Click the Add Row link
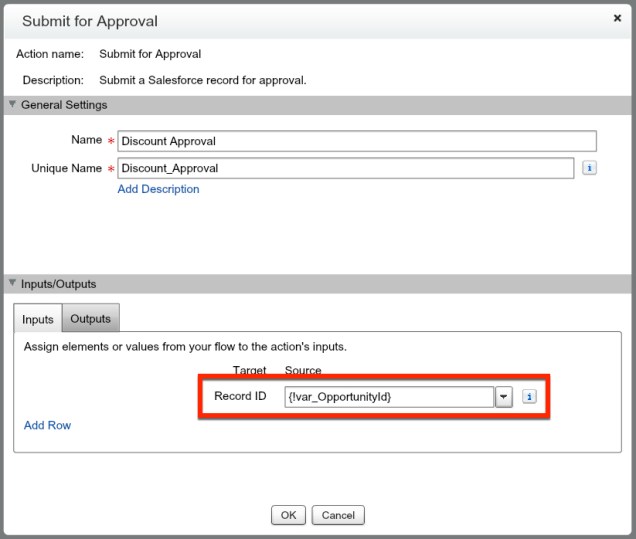The image size is (636, 539). (47, 425)
